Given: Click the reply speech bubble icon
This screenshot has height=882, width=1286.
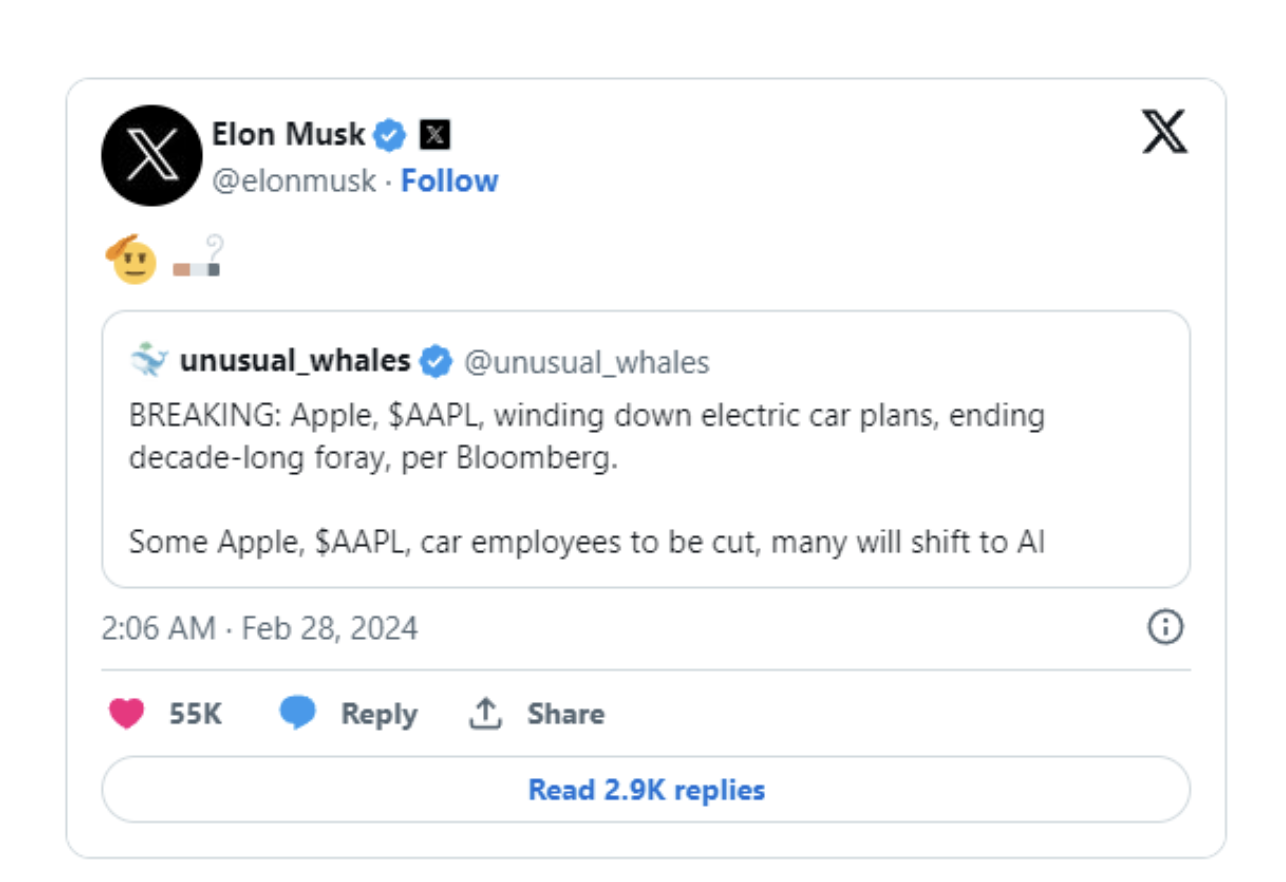Looking at the screenshot, I should tap(297, 713).
